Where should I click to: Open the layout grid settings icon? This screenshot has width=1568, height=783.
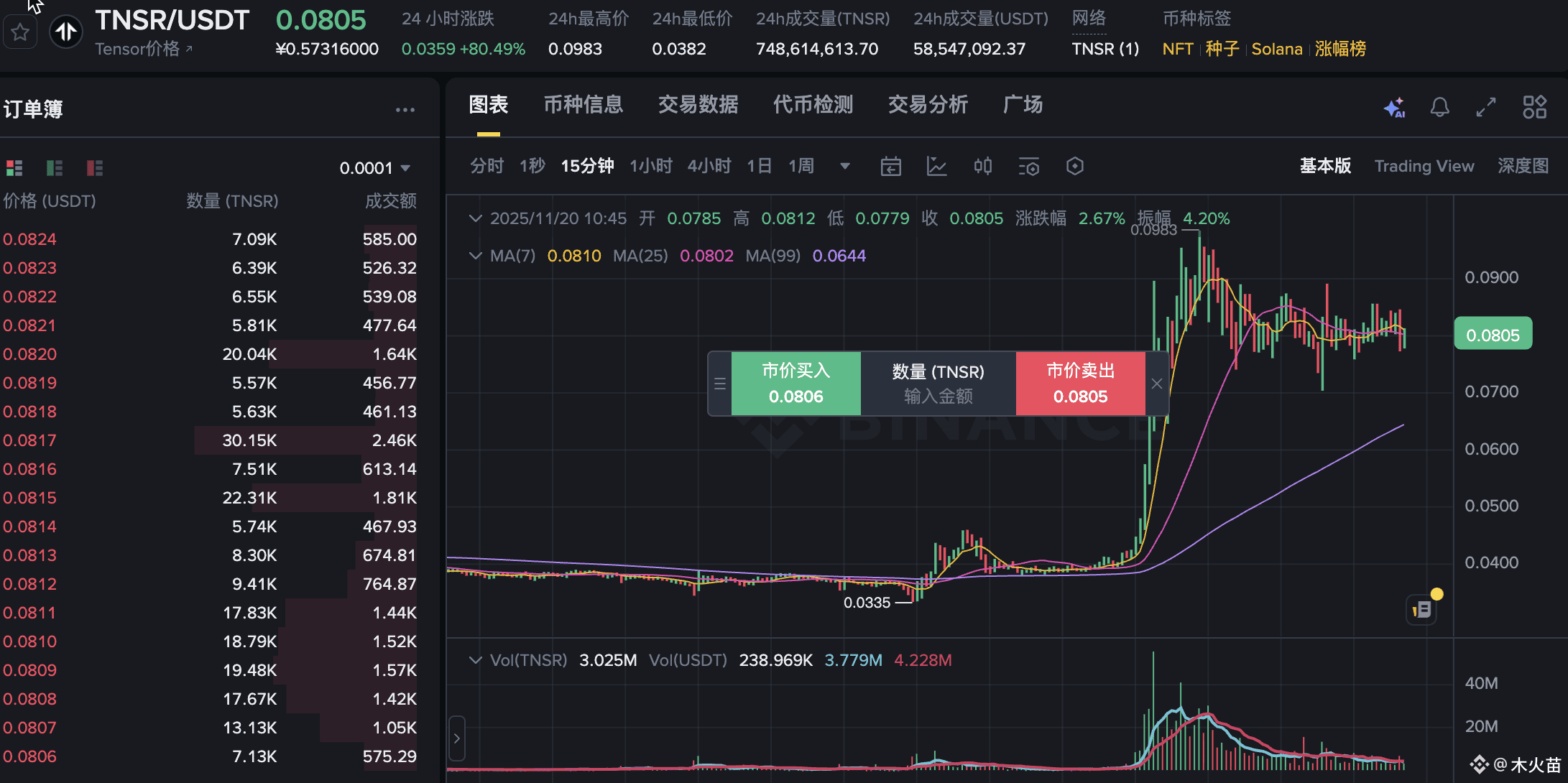(1534, 107)
